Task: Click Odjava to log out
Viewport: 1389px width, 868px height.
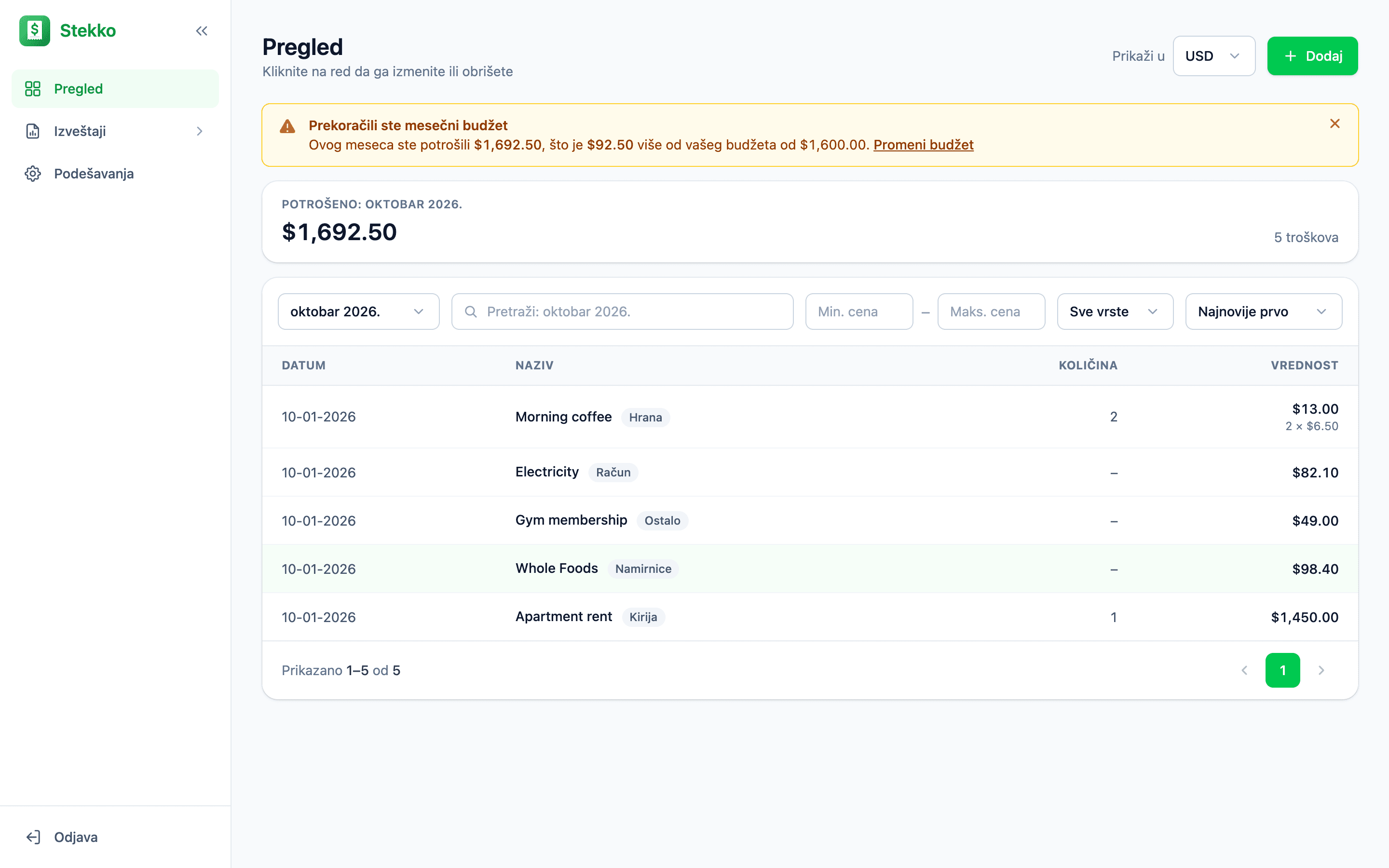Action: tap(115, 837)
